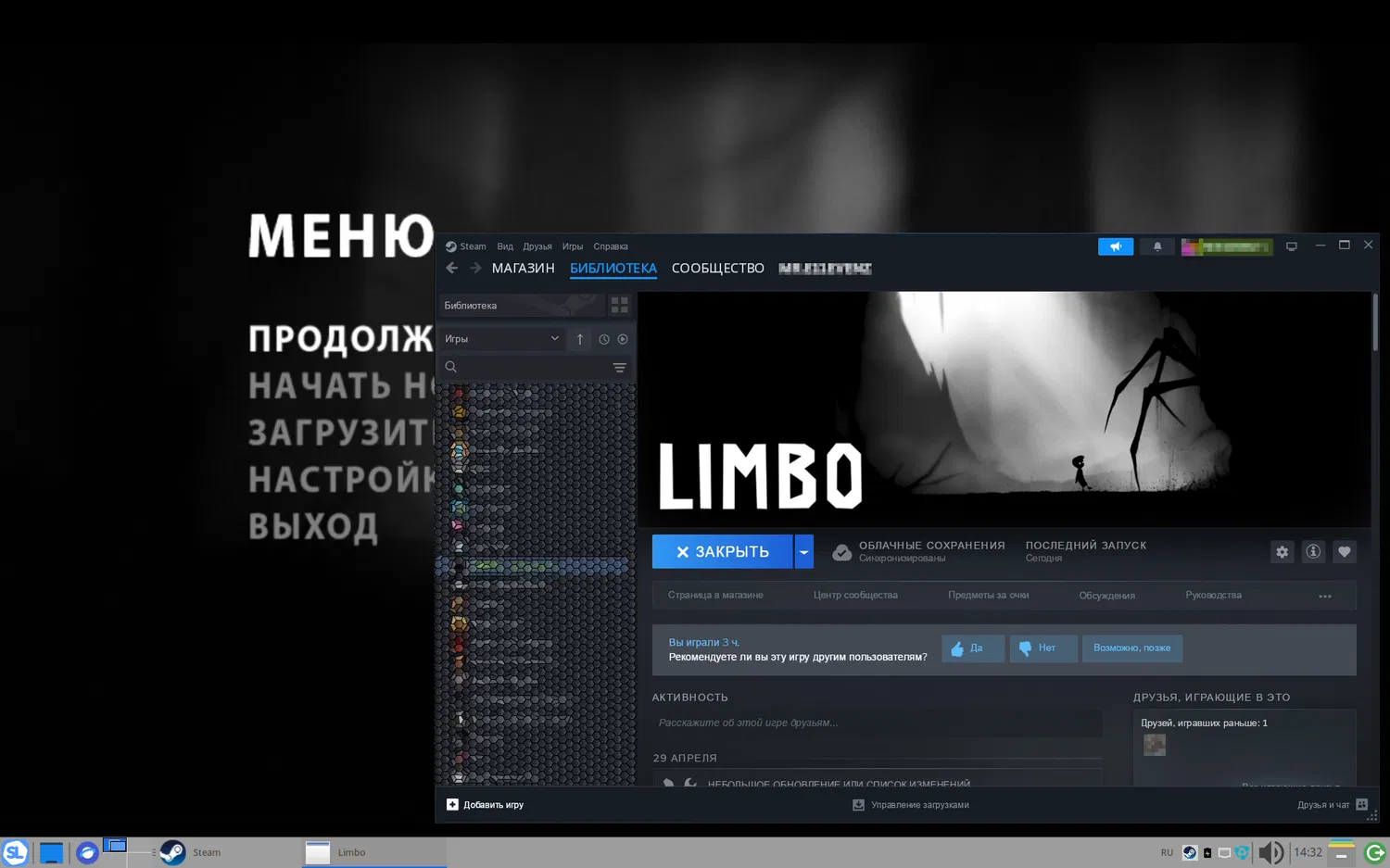The height and width of the screenshot is (868, 1390).
Task: Toggle the recent activity clock filter
Action: [x=604, y=339]
